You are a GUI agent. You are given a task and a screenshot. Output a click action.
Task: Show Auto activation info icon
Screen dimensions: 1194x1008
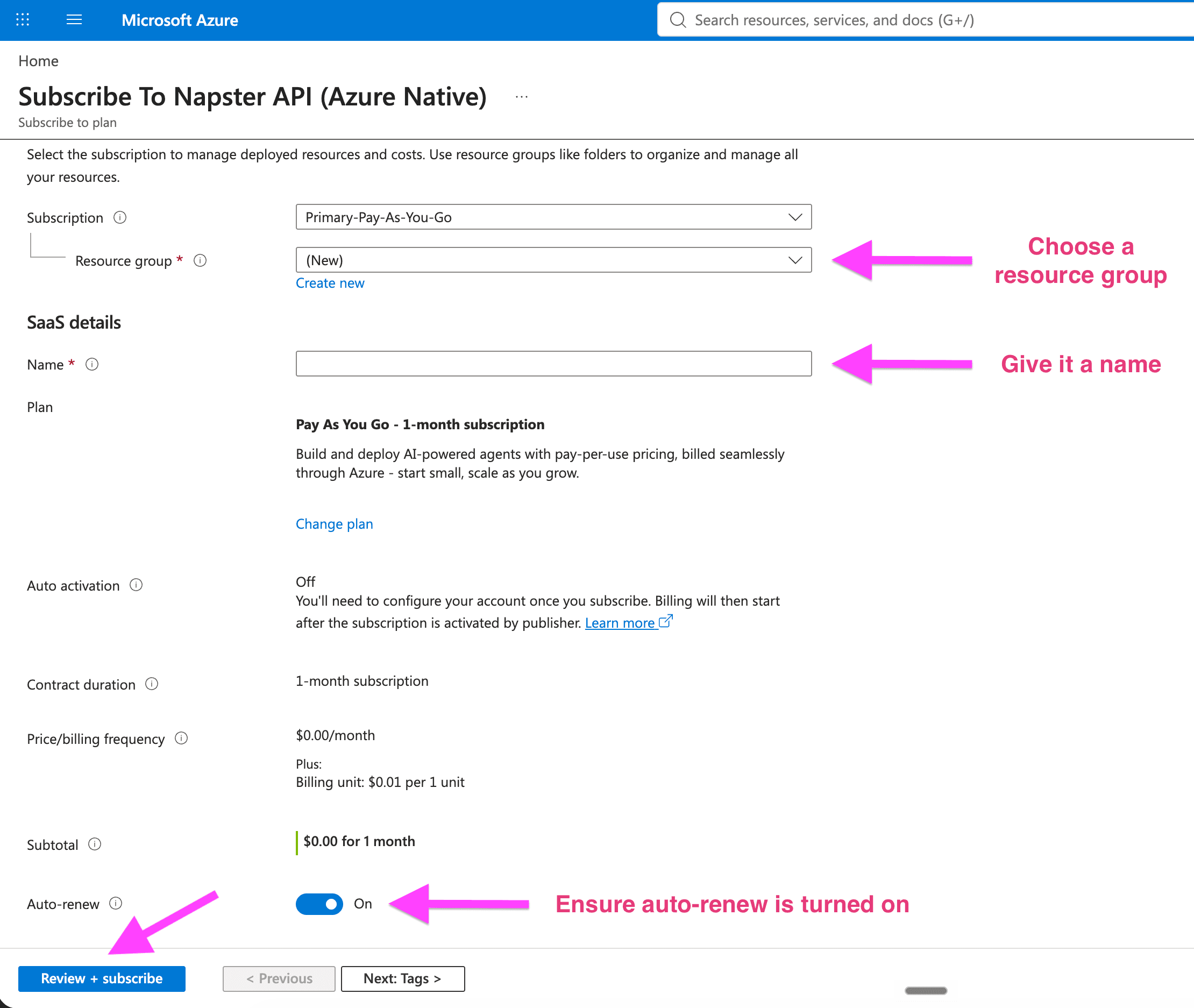pyautogui.click(x=136, y=585)
